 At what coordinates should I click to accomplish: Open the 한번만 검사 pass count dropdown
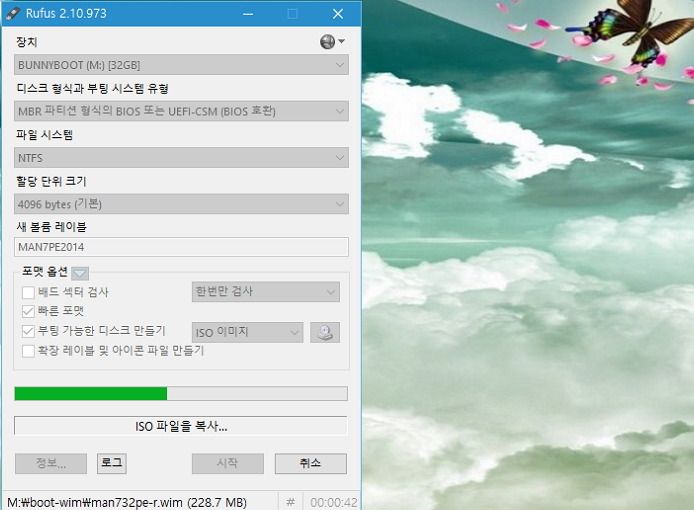(266, 292)
